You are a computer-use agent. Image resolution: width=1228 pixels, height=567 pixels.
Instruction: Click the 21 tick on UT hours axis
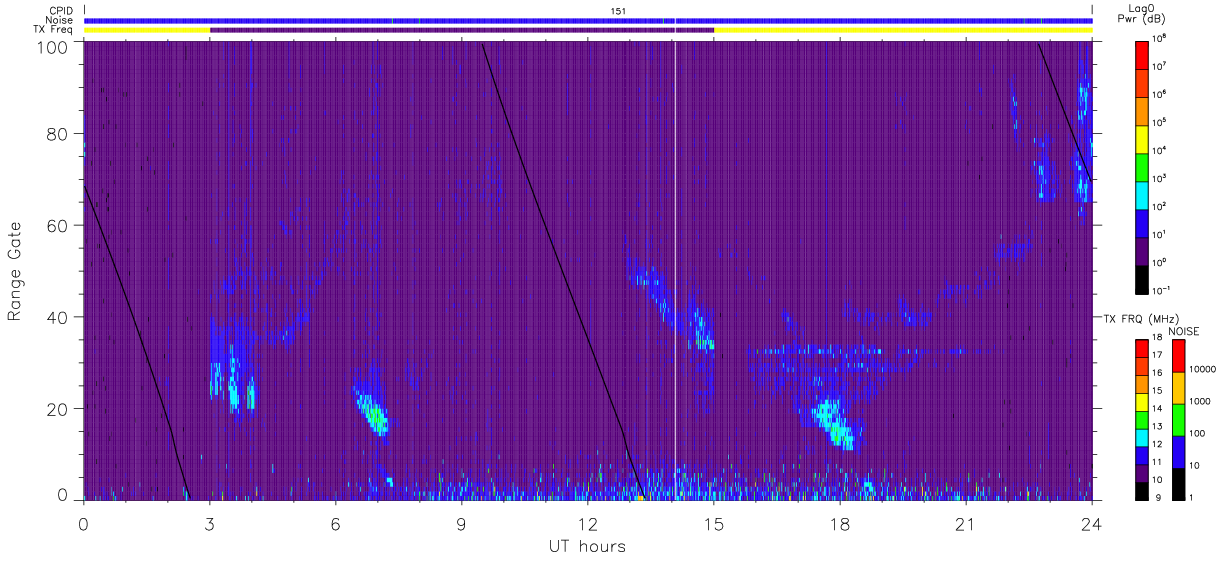tap(966, 523)
